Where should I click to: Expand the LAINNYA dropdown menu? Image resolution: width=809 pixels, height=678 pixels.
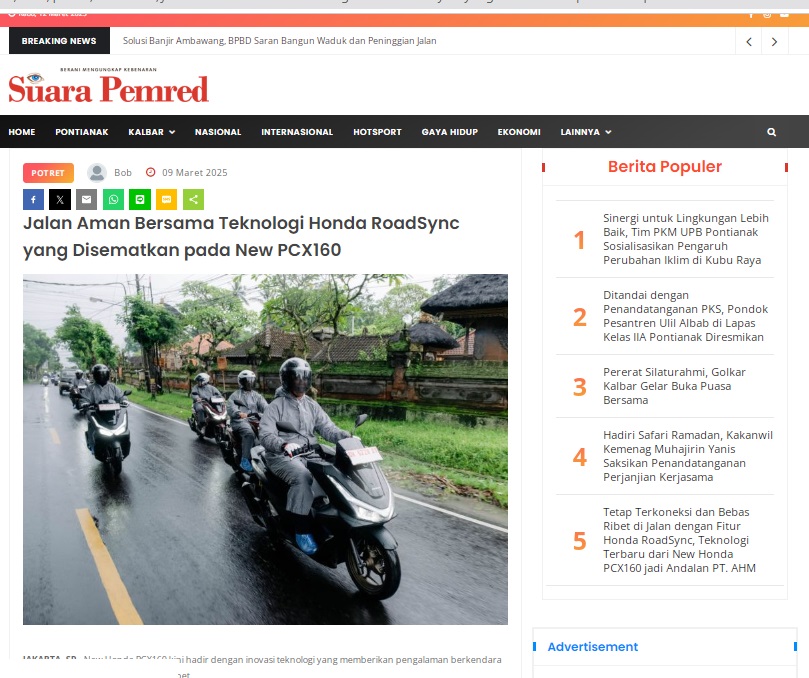tap(586, 132)
